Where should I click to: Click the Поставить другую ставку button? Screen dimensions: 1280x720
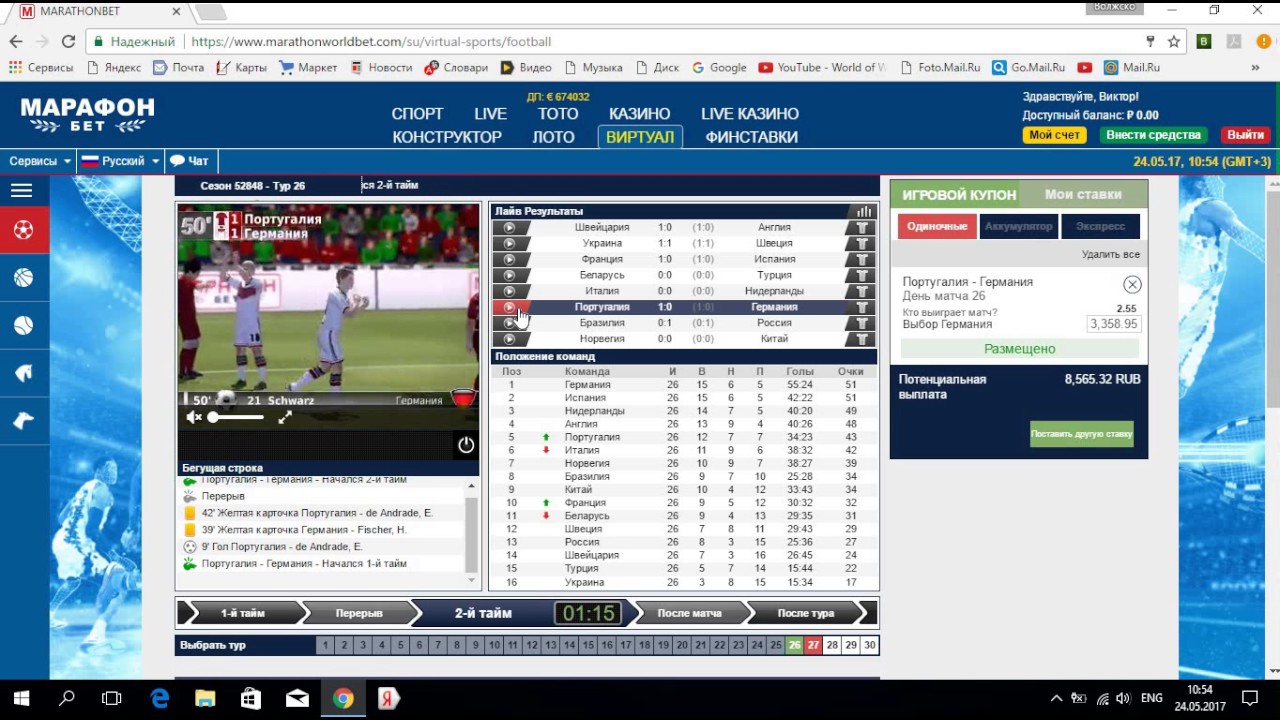[1081, 434]
